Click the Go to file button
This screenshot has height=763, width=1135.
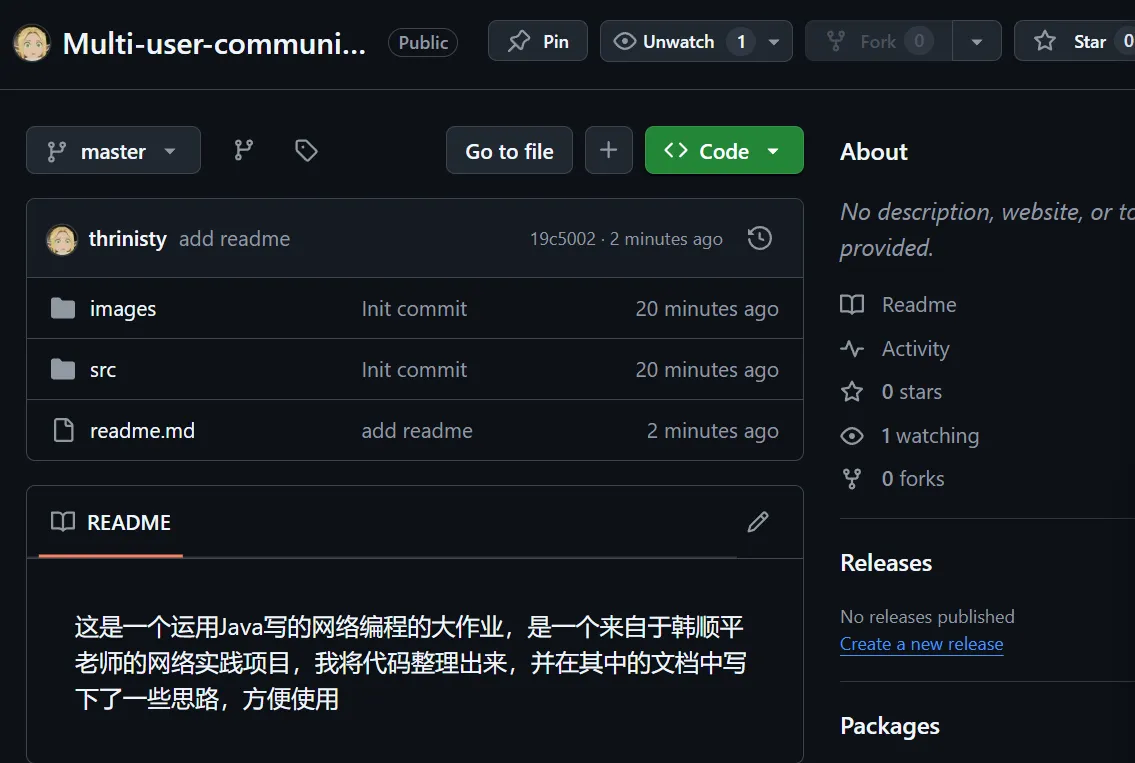509,151
